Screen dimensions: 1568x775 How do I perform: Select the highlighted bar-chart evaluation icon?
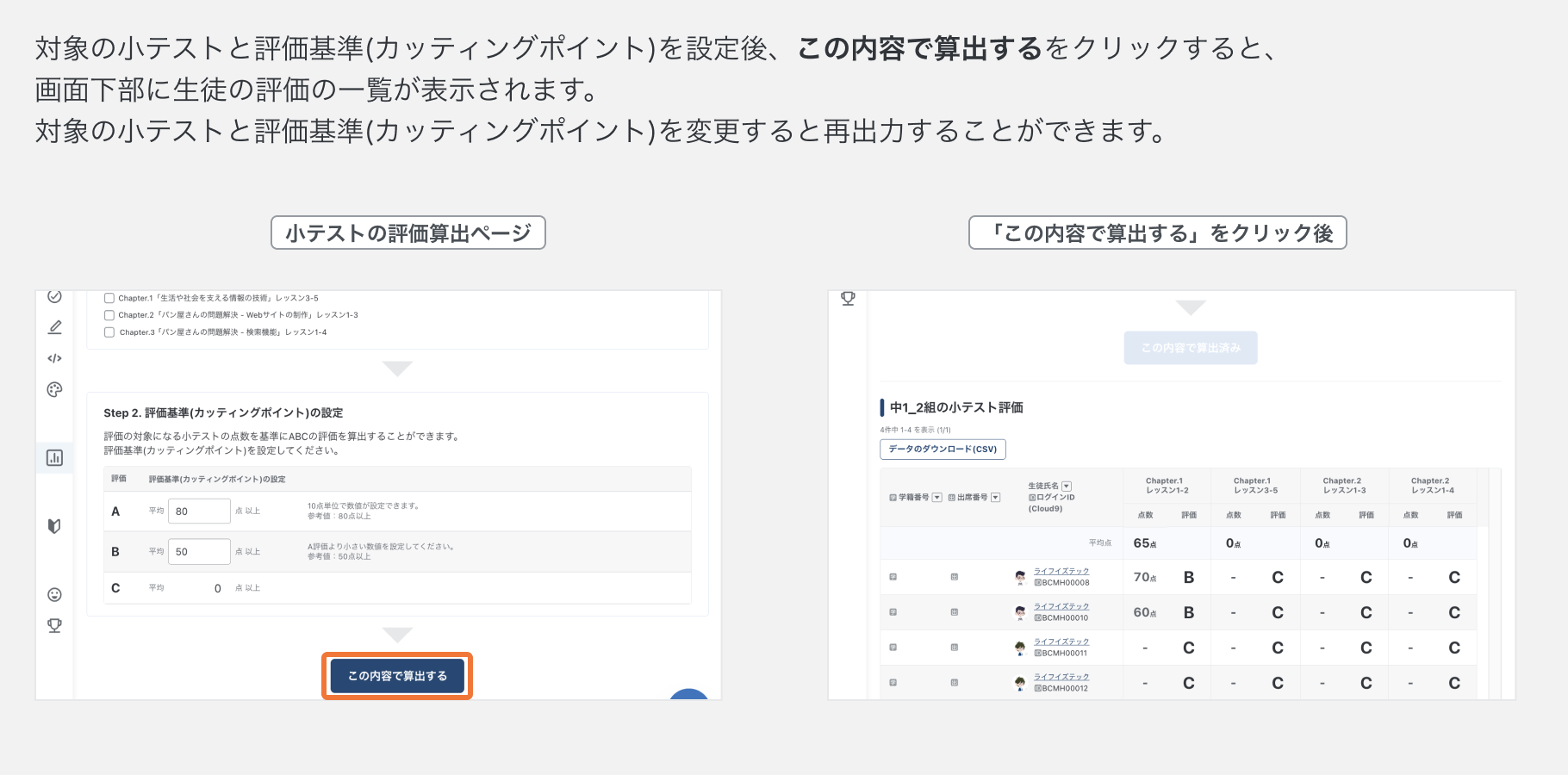(x=55, y=457)
